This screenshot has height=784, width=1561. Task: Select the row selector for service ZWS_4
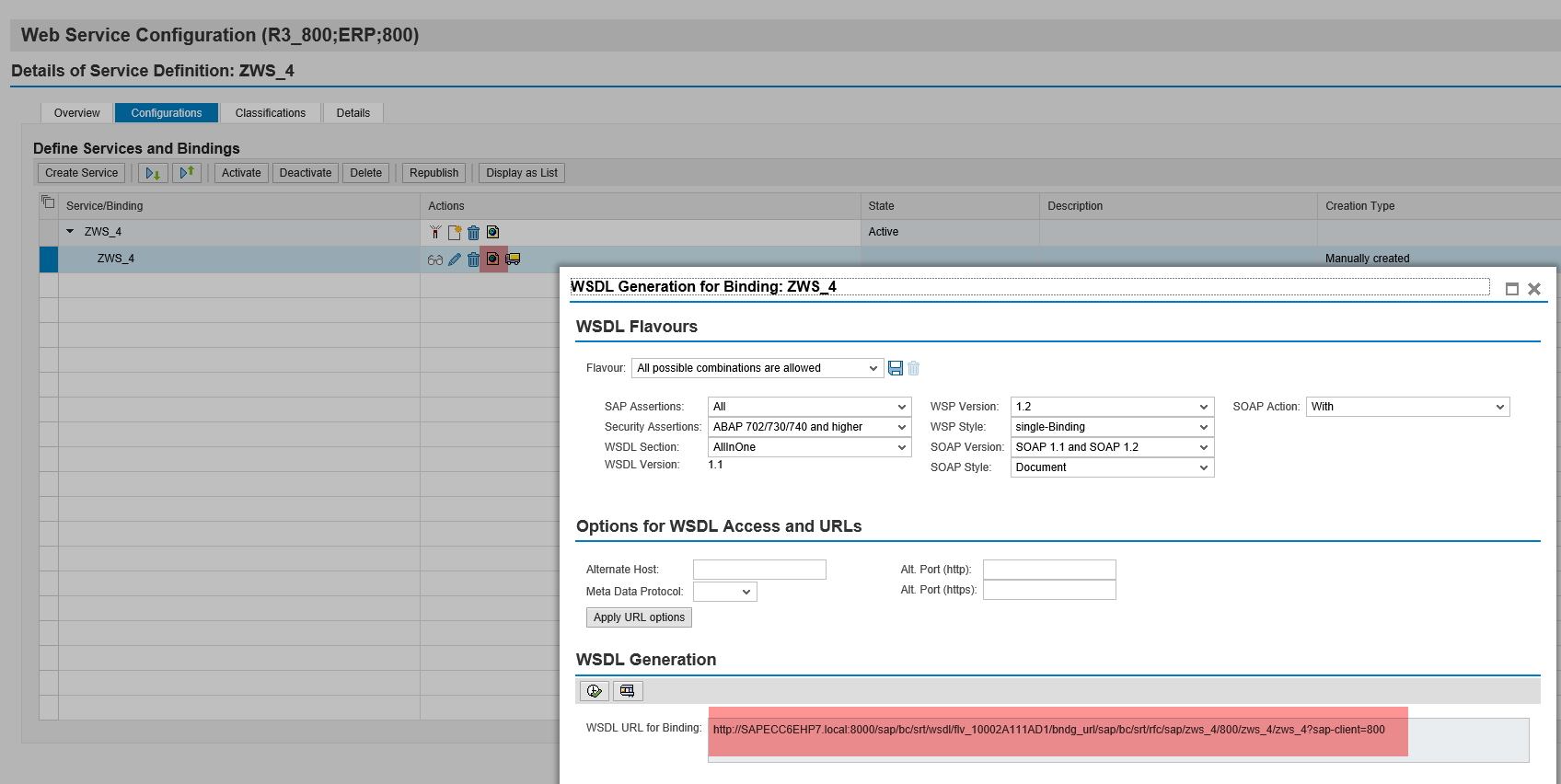49,232
